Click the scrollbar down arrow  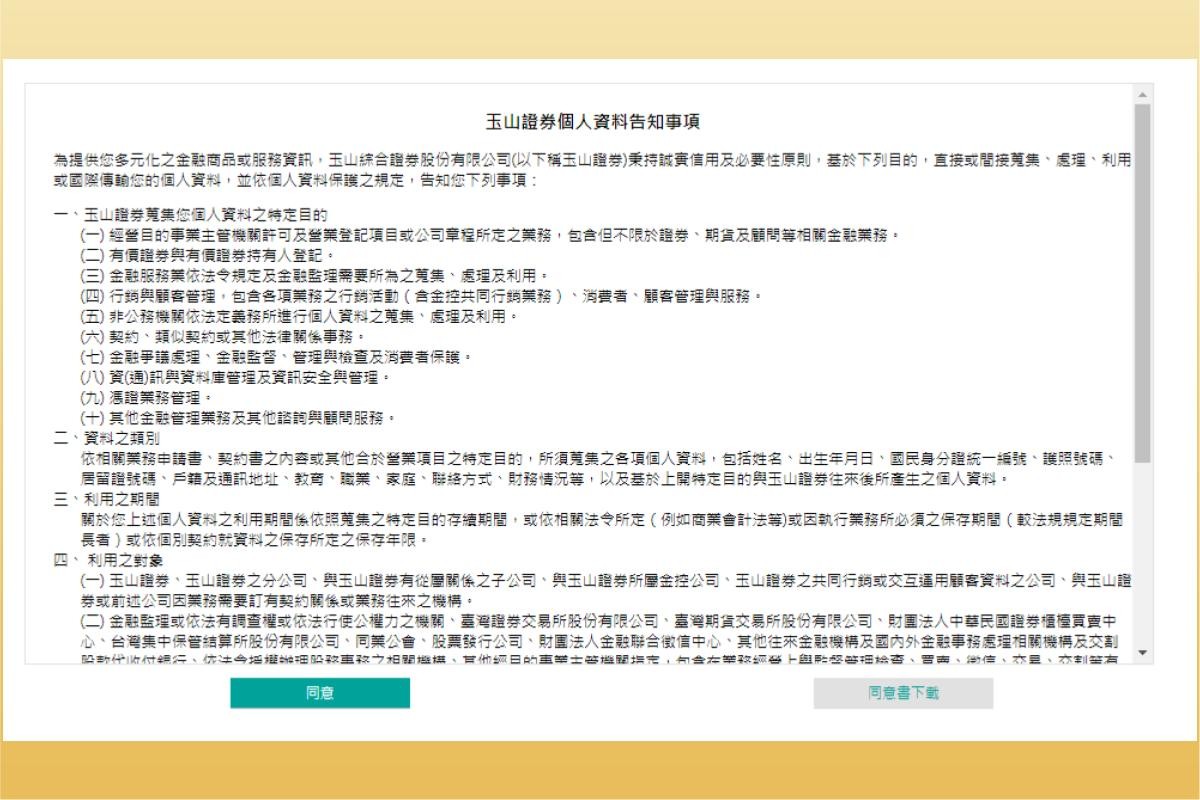1142,654
